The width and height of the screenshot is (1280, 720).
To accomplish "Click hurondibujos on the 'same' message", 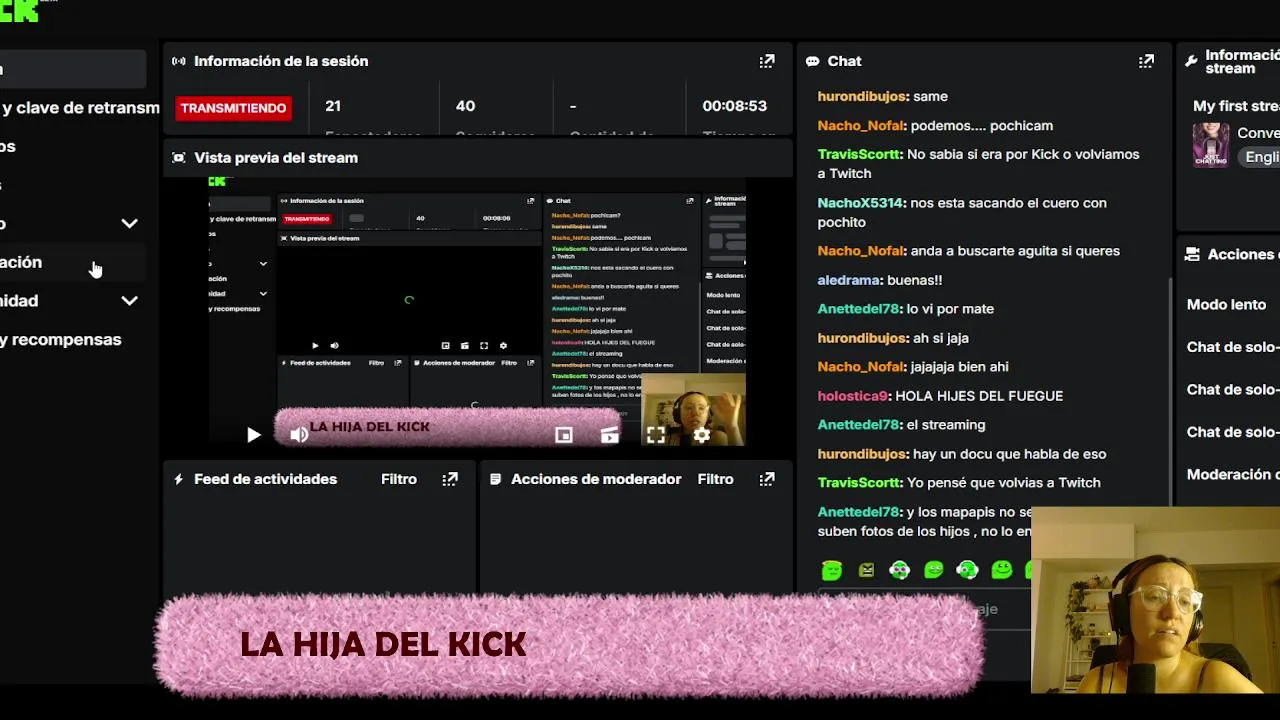I will (862, 97).
